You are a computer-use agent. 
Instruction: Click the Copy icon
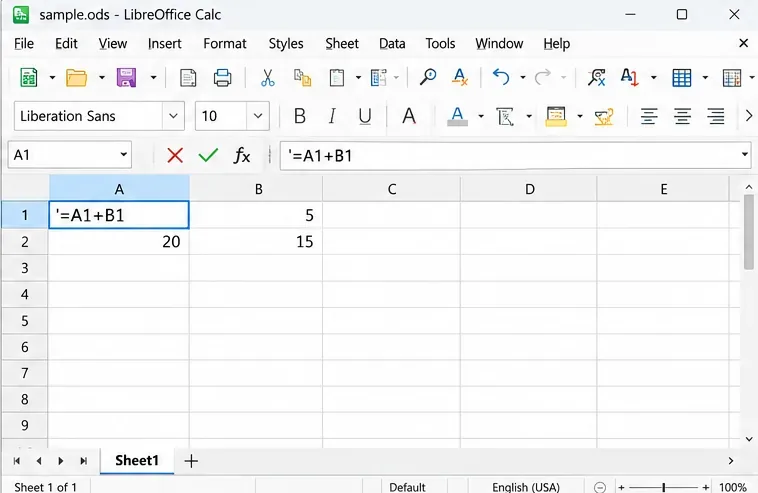click(x=303, y=77)
